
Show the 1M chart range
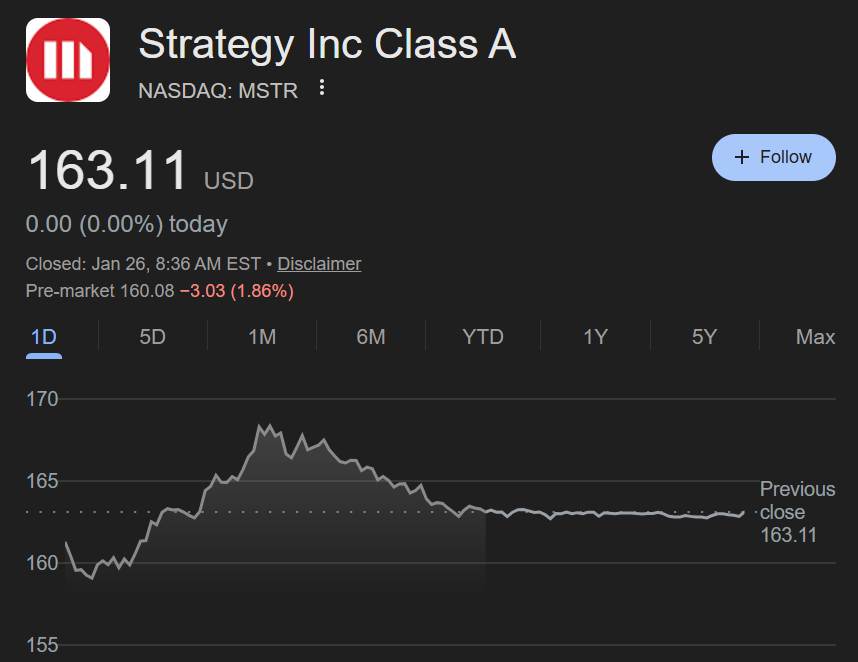tap(262, 337)
